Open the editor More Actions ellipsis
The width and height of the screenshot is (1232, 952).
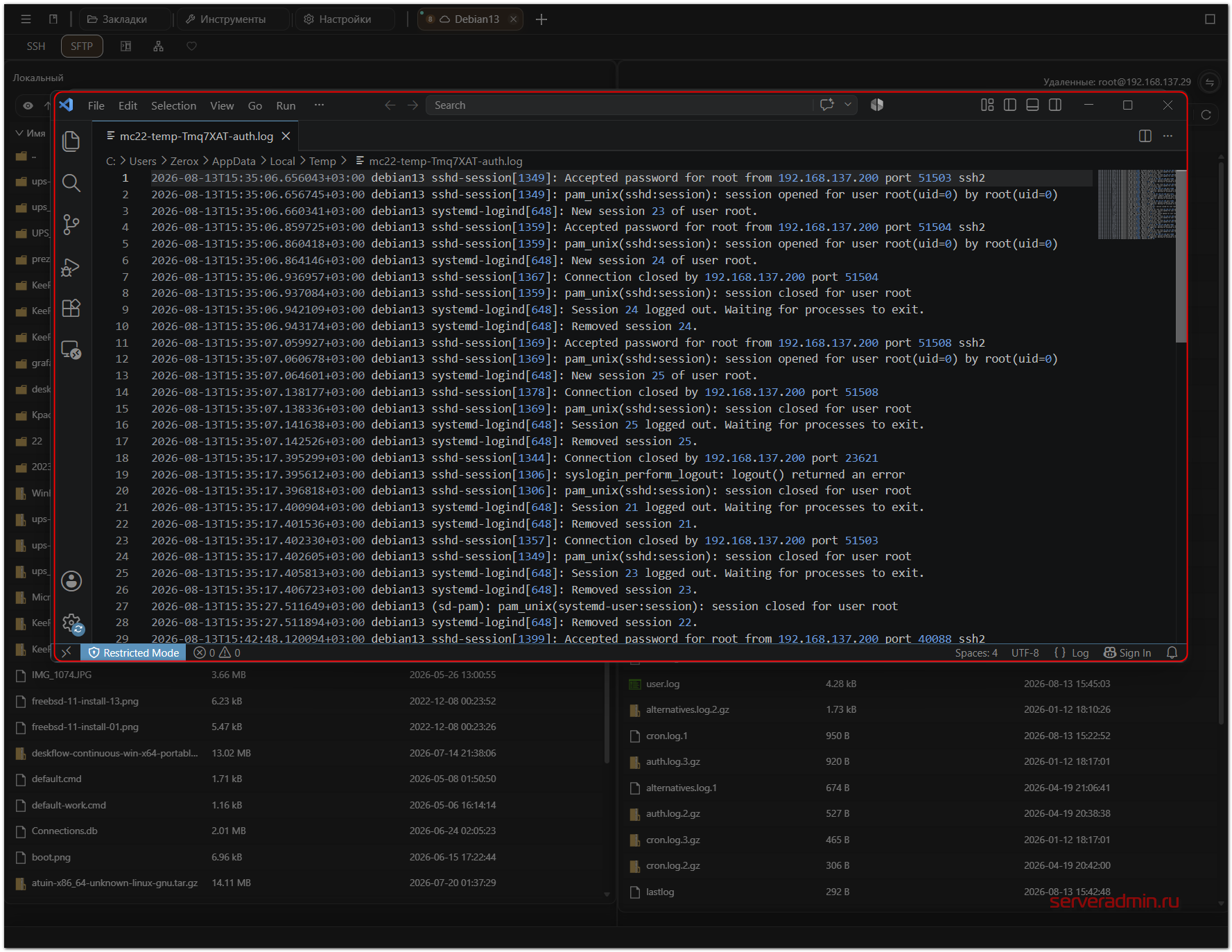coord(1168,136)
